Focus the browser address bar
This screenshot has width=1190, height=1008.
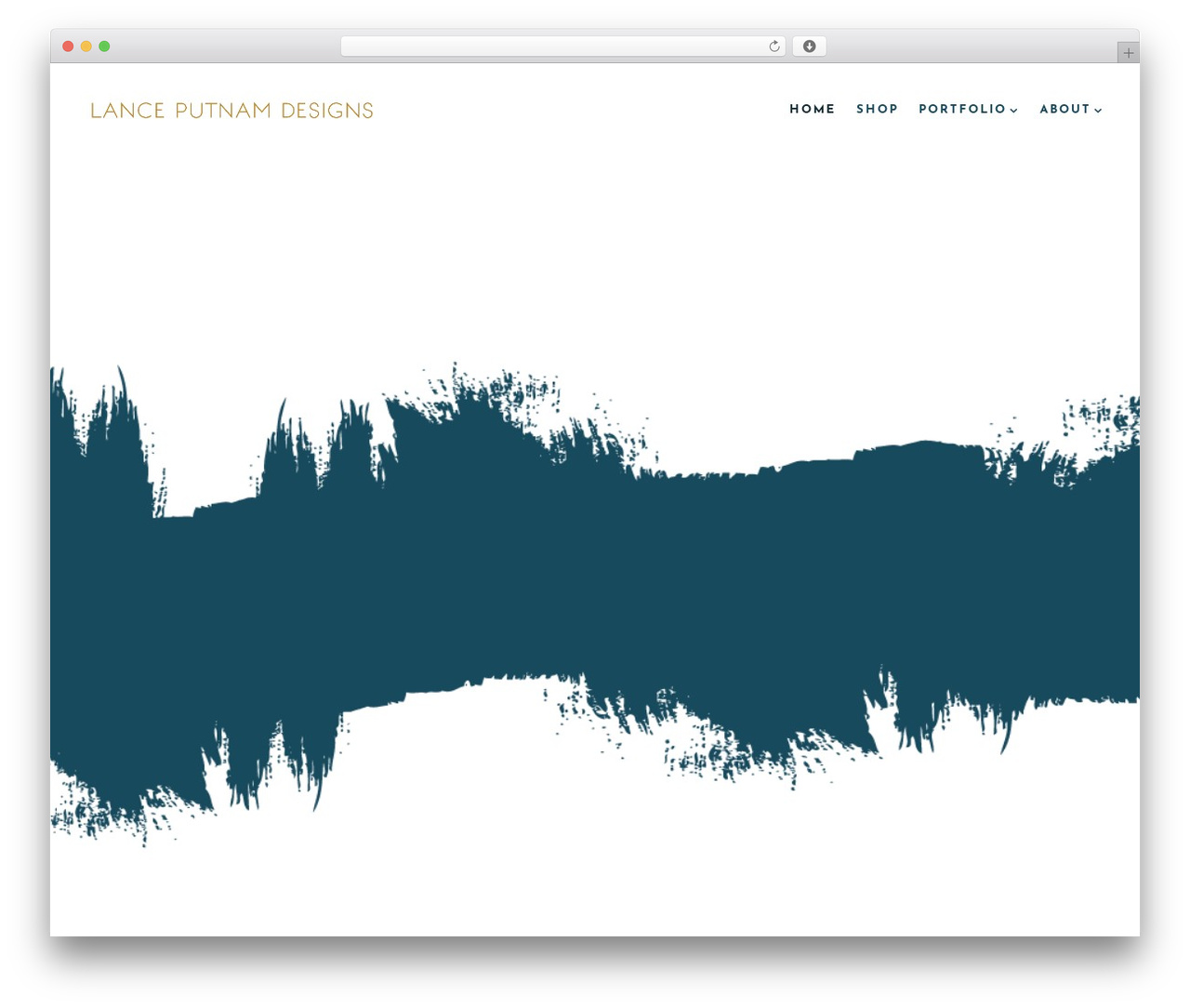click(x=562, y=46)
